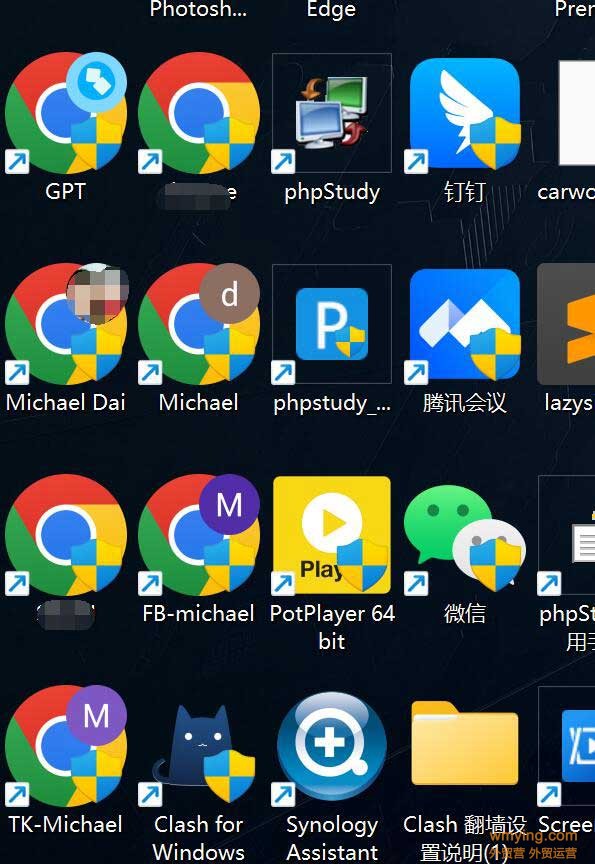
Task: Open Chrome shortcut with blurred label beside GPT
Action: 199,113
